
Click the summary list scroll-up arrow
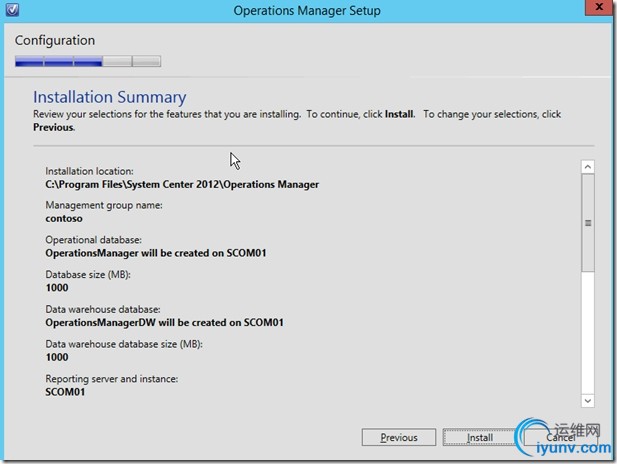click(588, 167)
